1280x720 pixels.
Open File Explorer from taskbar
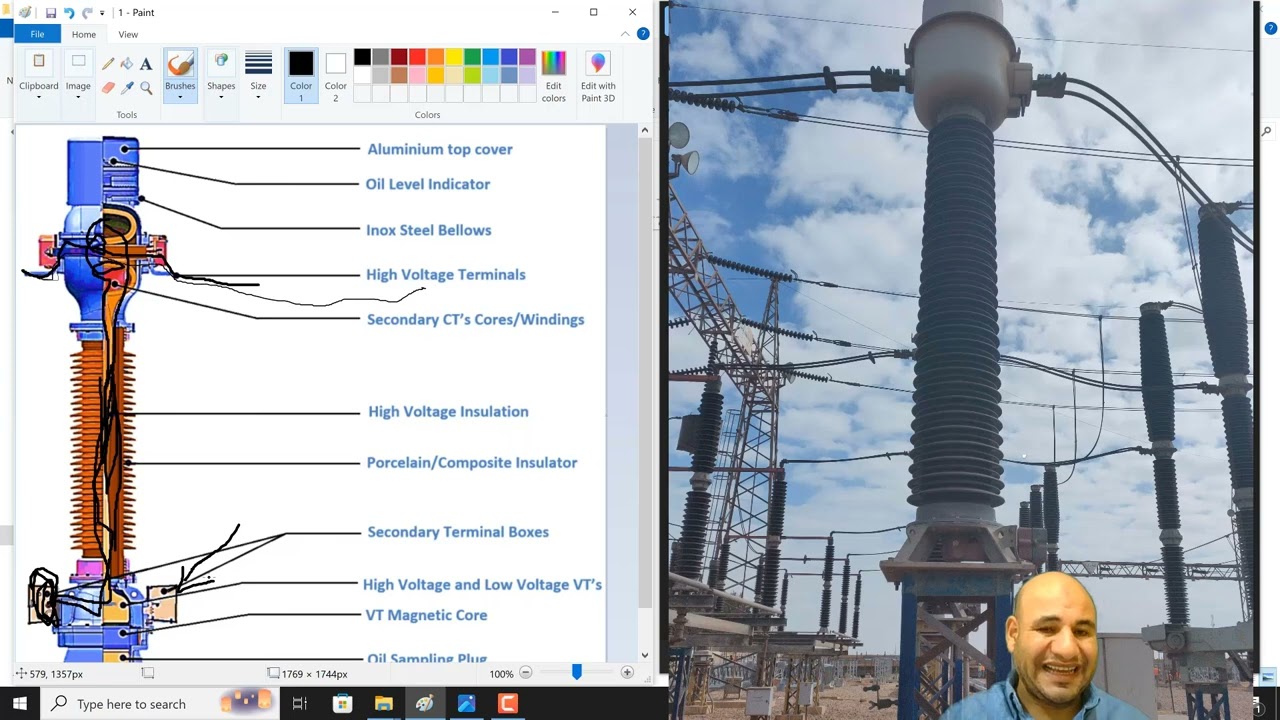[384, 704]
